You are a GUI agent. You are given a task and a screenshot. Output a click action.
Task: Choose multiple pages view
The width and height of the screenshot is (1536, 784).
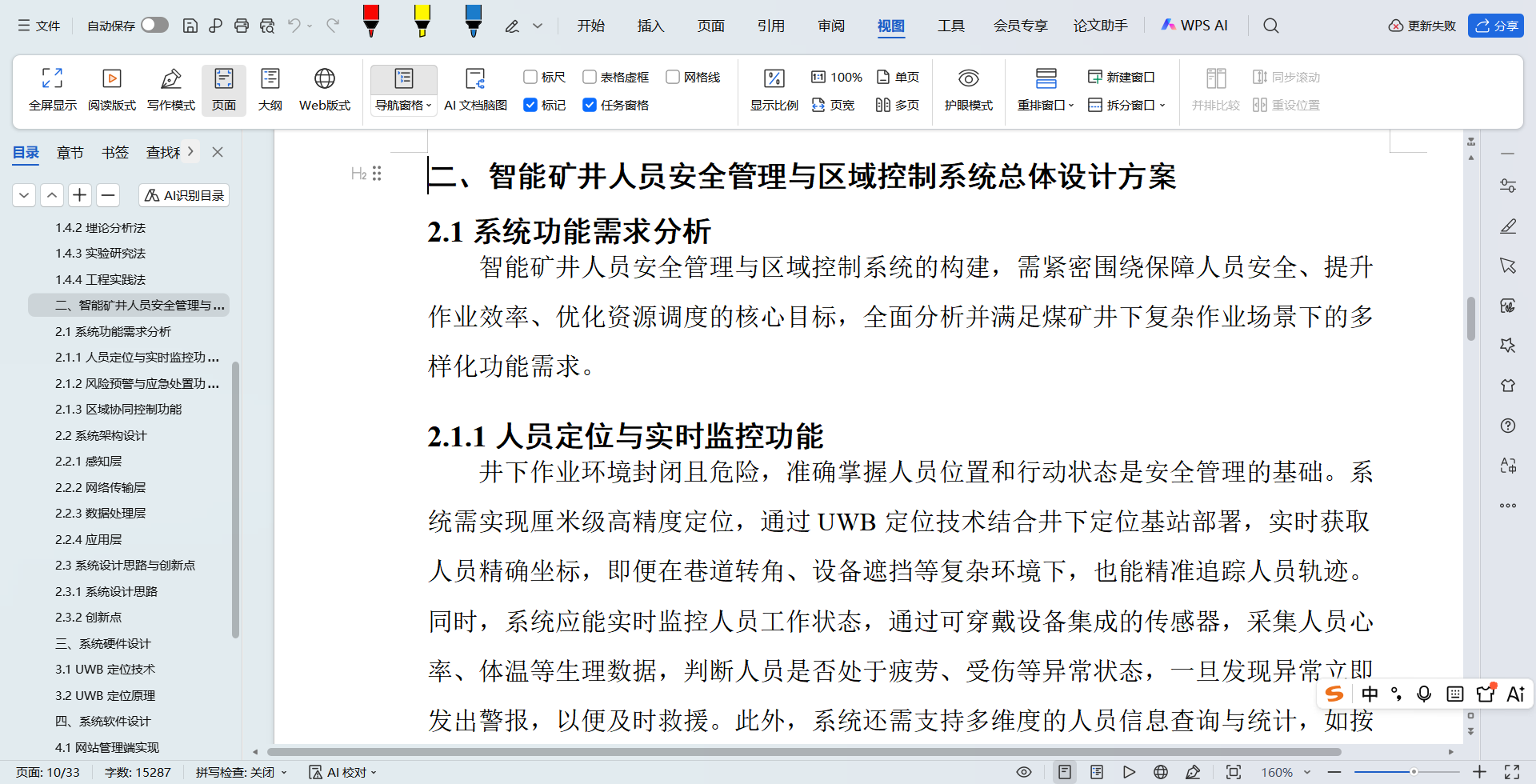[x=898, y=105]
